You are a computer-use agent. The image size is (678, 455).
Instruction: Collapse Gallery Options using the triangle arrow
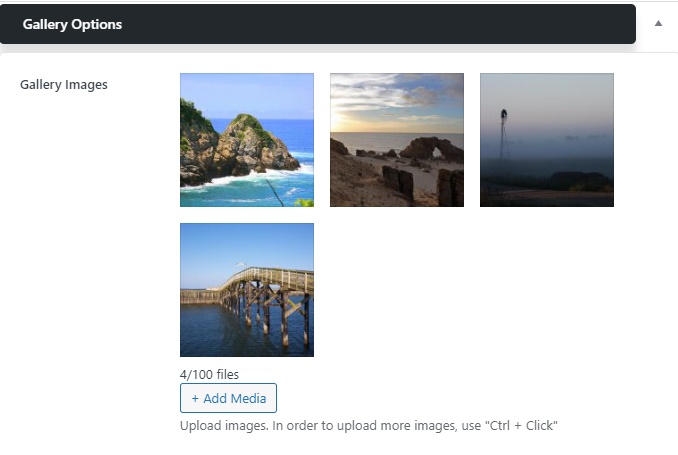click(x=658, y=23)
